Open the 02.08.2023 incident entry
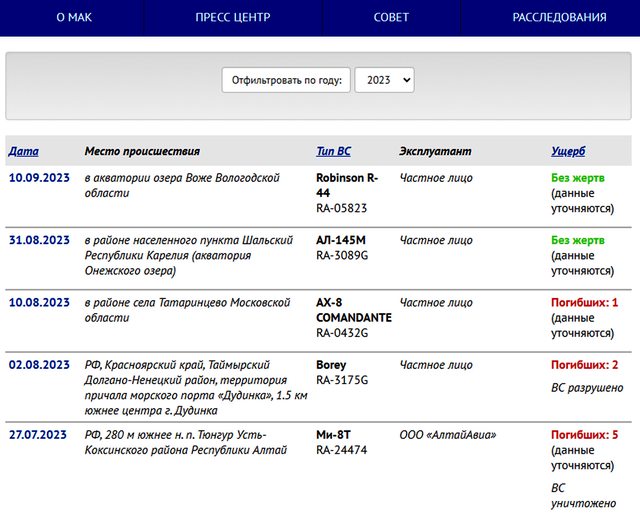This screenshot has height=514, width=640. click(39, 365)
